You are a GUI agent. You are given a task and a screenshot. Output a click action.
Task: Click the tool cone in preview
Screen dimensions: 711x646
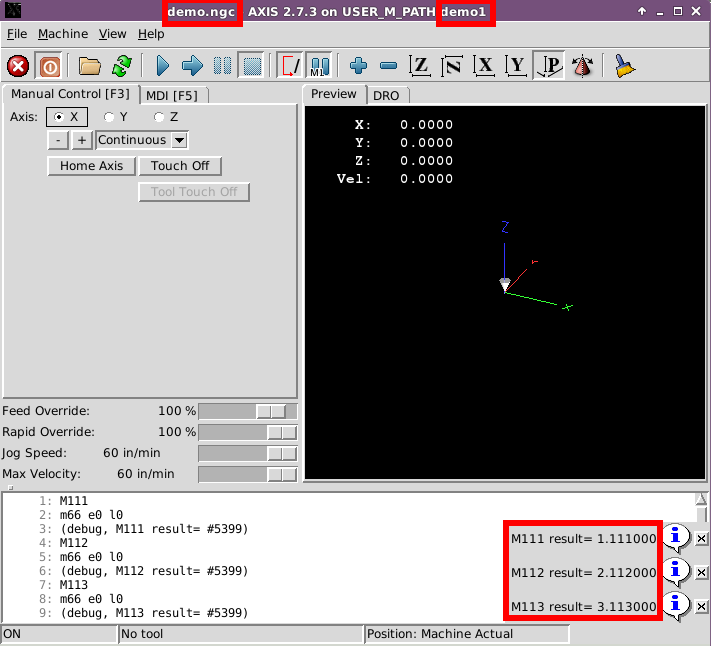[x=505, y=285]
